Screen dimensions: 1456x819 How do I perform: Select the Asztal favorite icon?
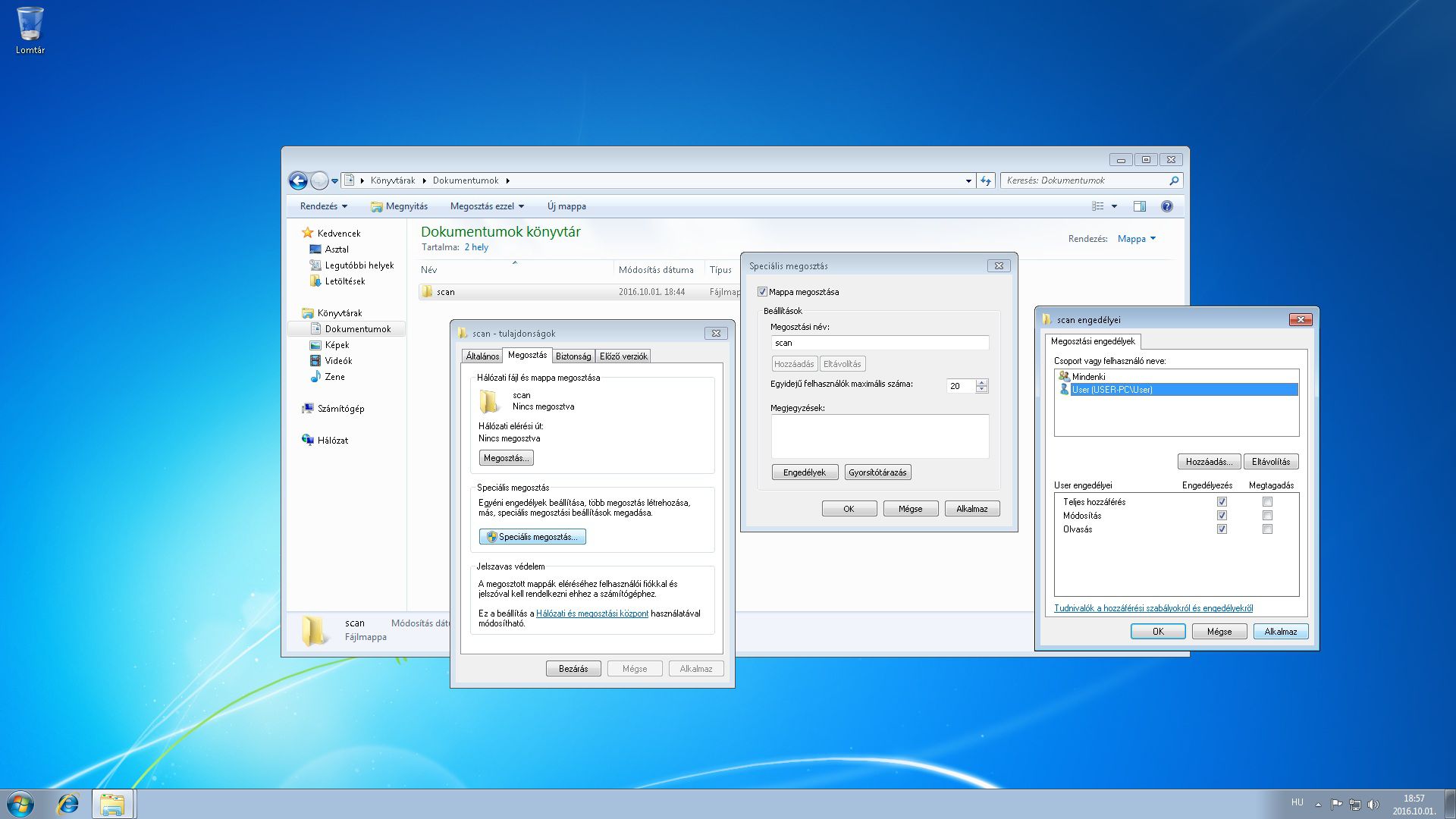coord(315,249)
